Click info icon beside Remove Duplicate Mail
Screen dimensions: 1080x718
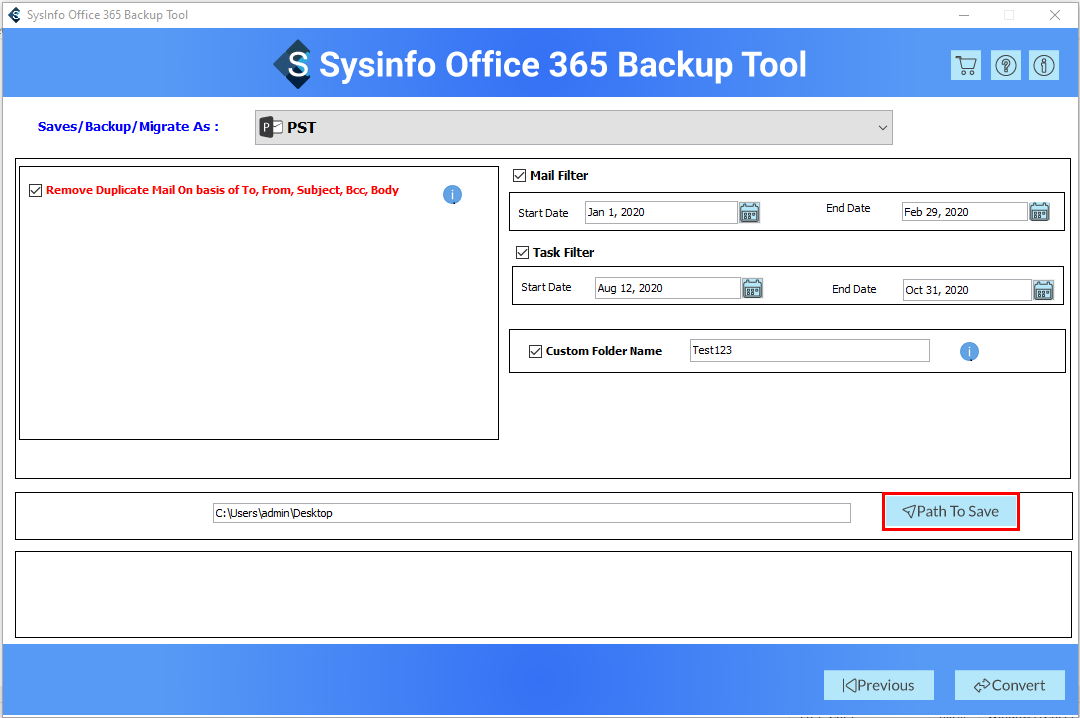click(x=452, y=195)
